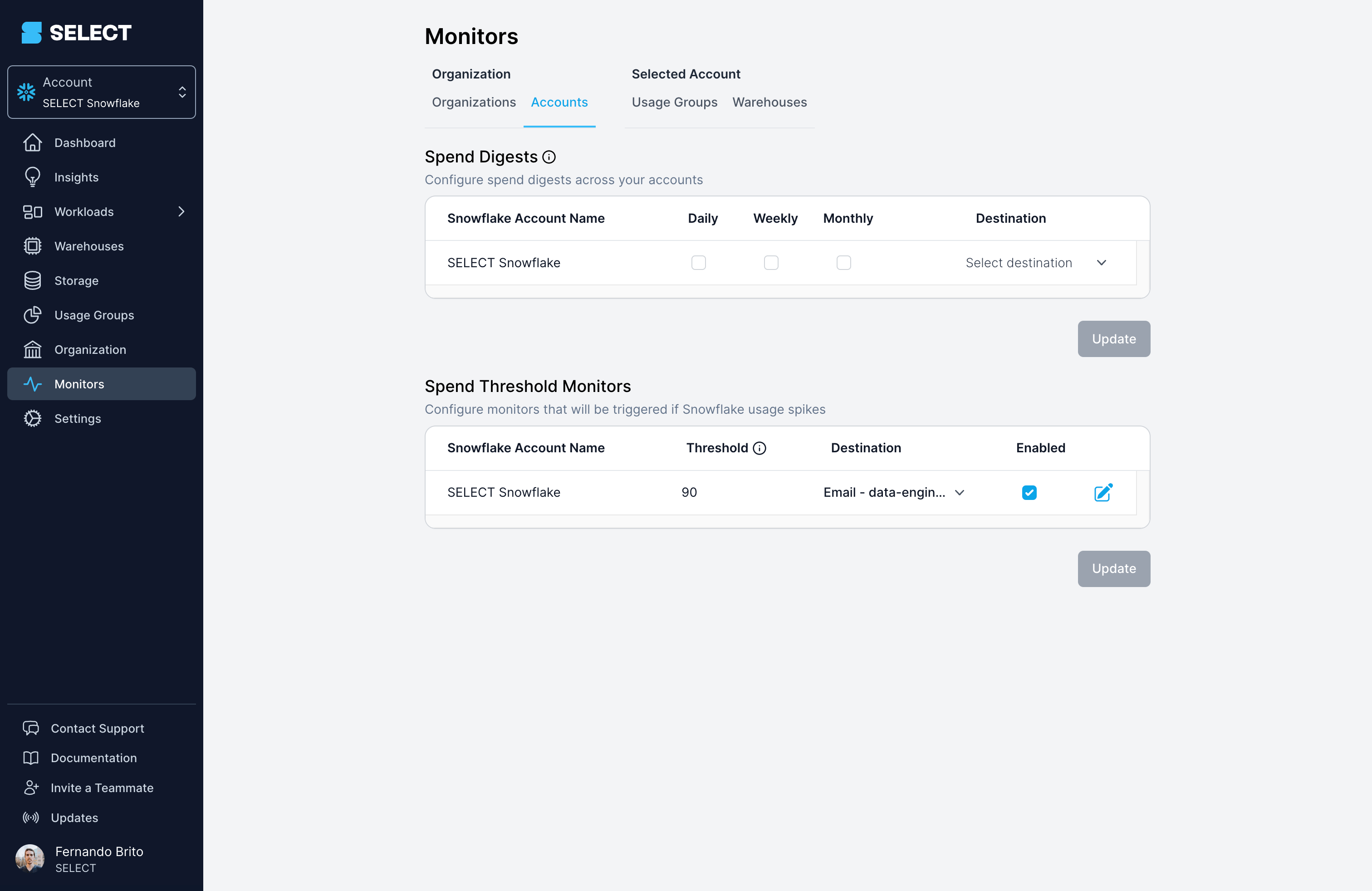Viewport: 1372px width, 891px height.
Task: Open the Select destination dropdown
Action: point(1036,263)
